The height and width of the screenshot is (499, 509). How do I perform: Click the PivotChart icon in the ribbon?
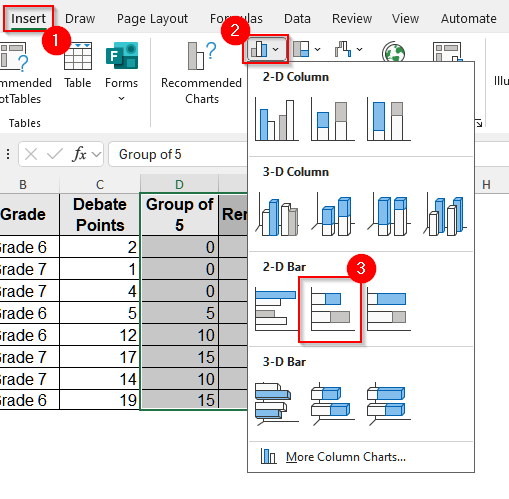pos(447,51)
